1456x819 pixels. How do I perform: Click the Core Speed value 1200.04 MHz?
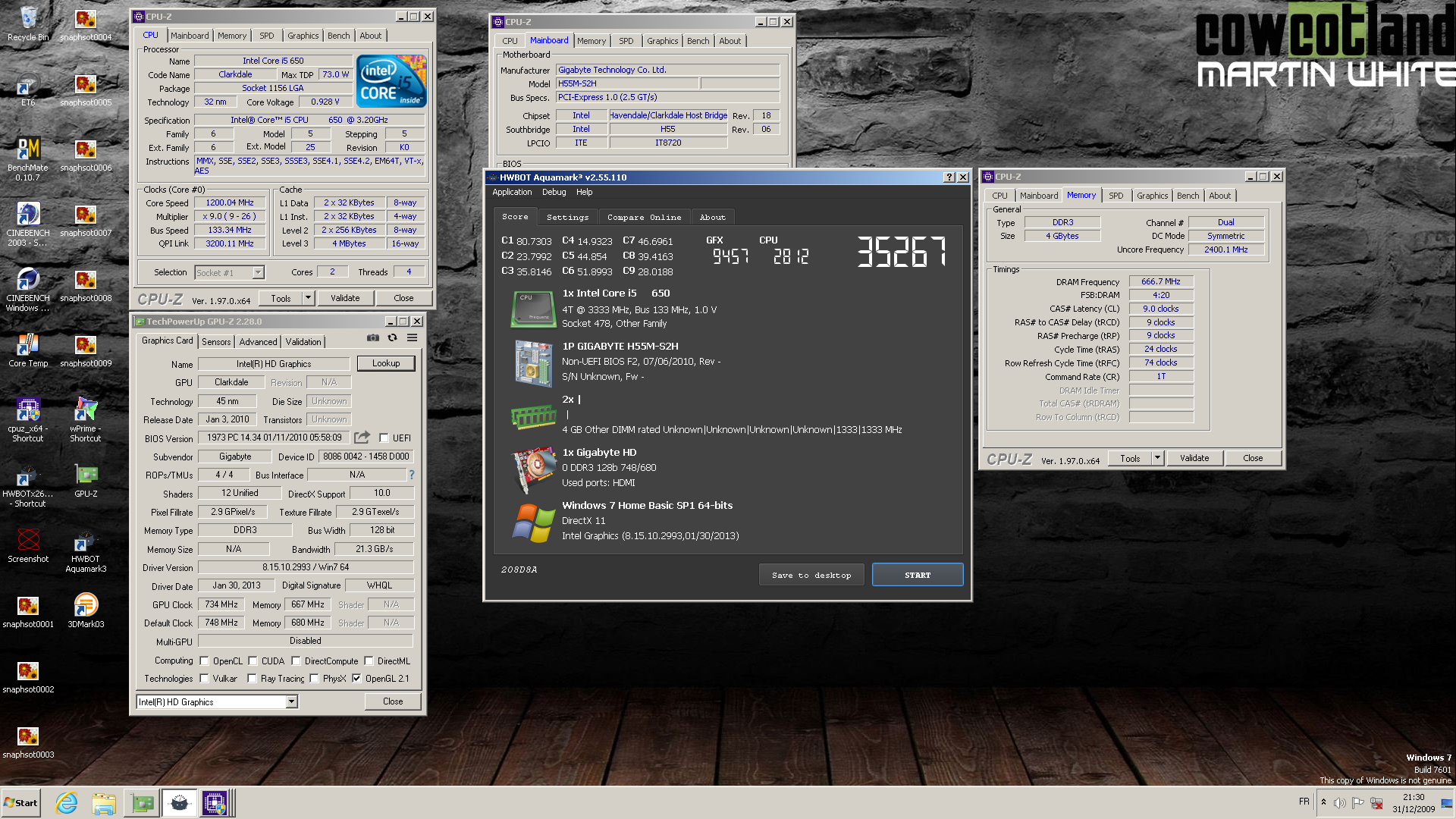(x=230, y=202)
